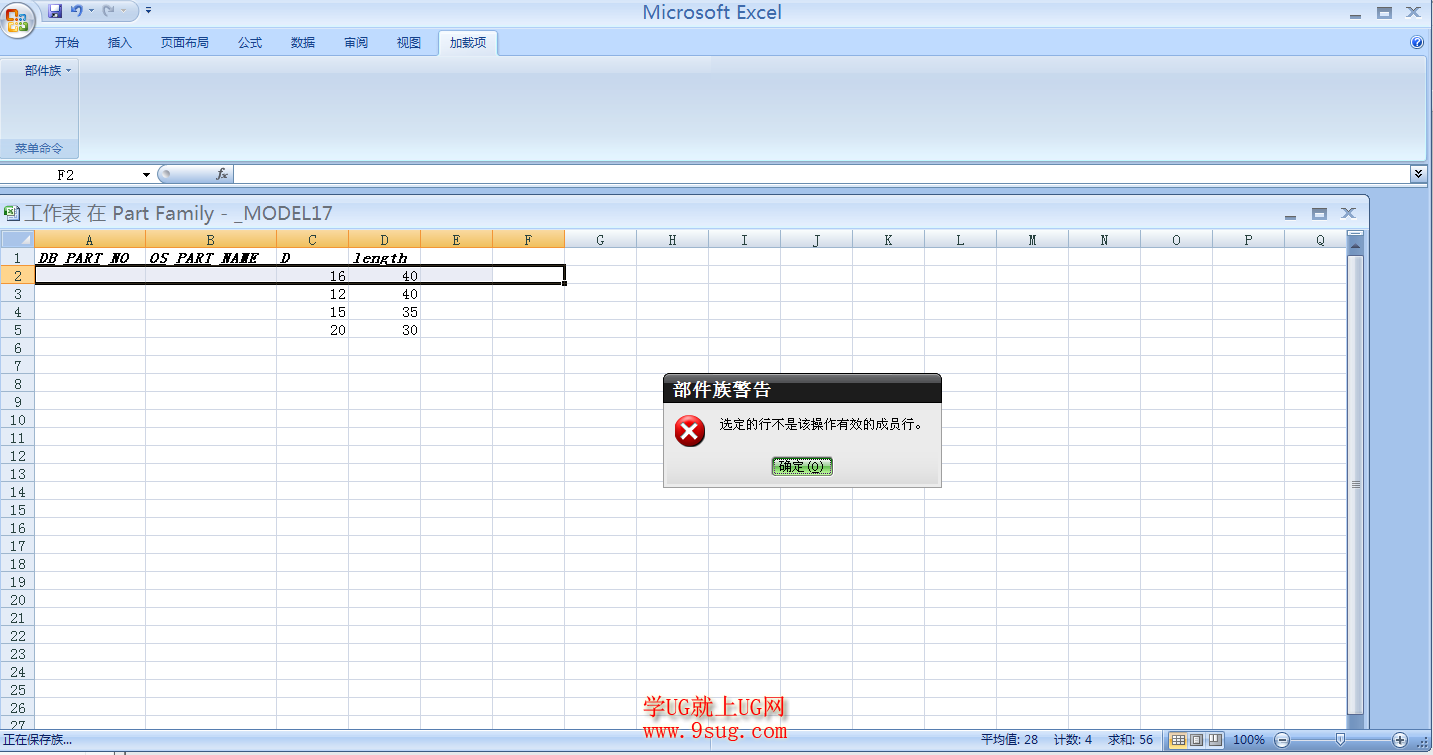Switch to Page Layout view icon

(1196, 740)
